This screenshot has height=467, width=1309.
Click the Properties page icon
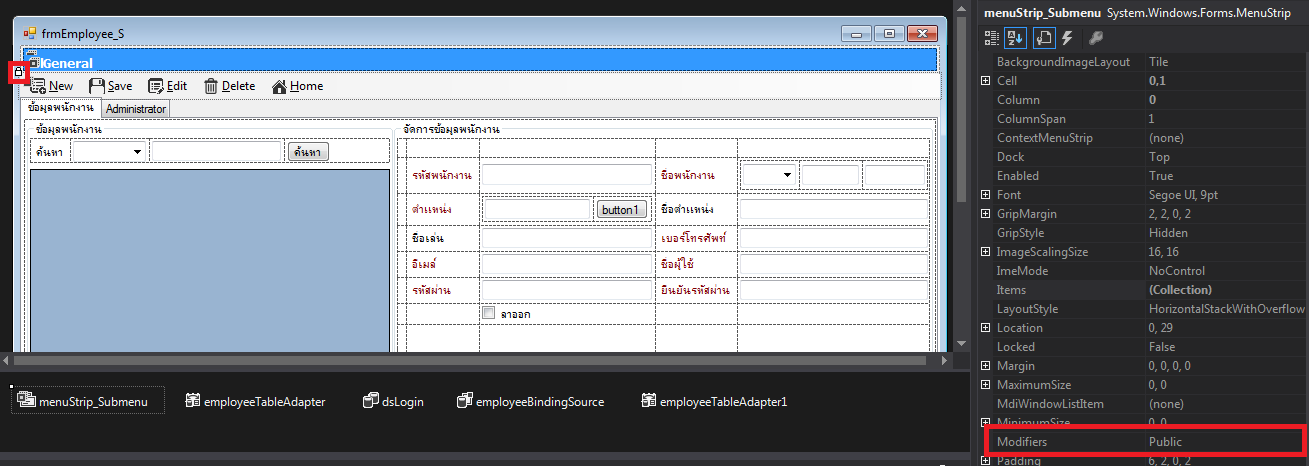pyautogui.click(x=1043, y=37)
